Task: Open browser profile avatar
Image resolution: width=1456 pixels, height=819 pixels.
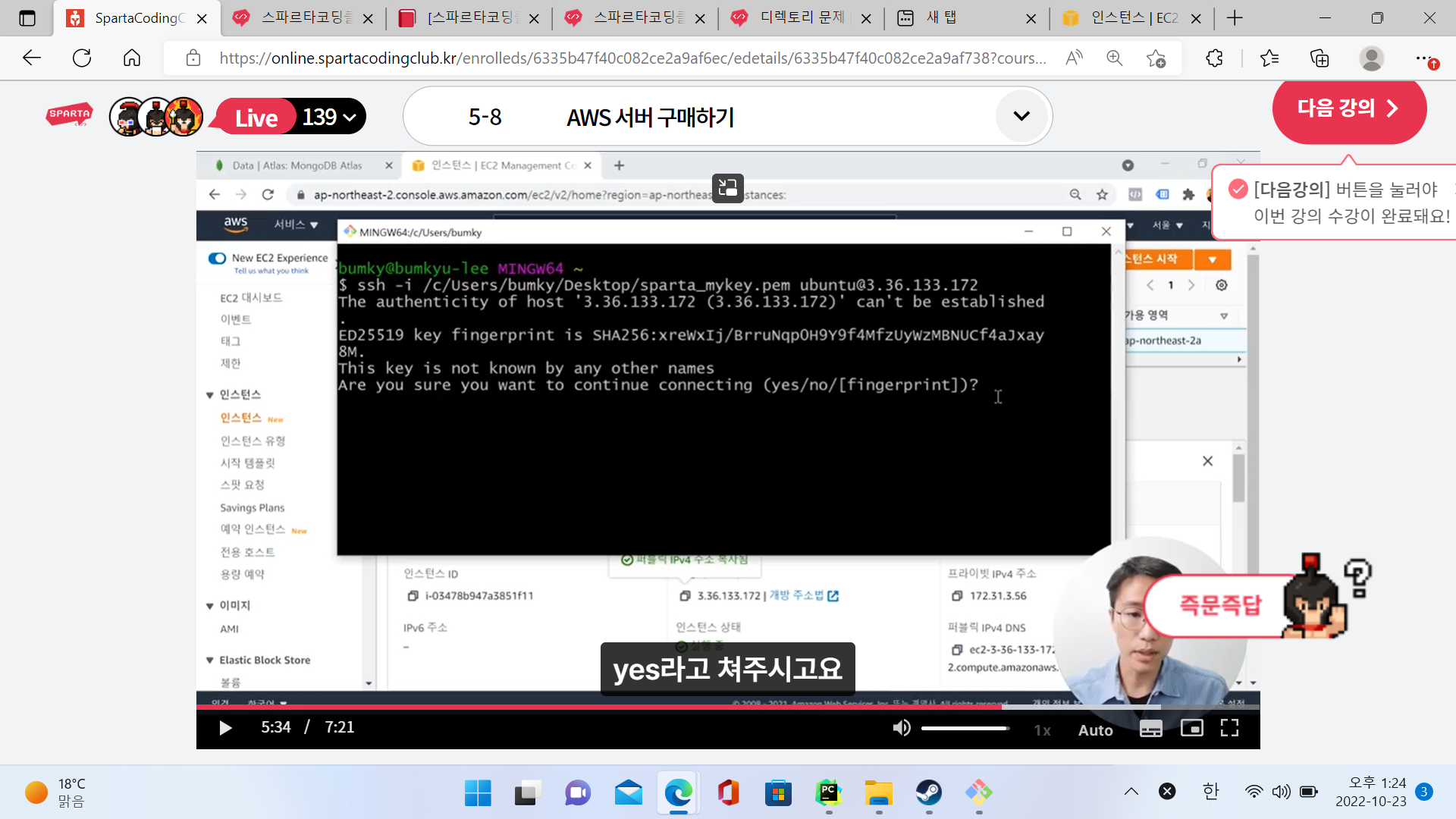Action: click(1371, 58)
